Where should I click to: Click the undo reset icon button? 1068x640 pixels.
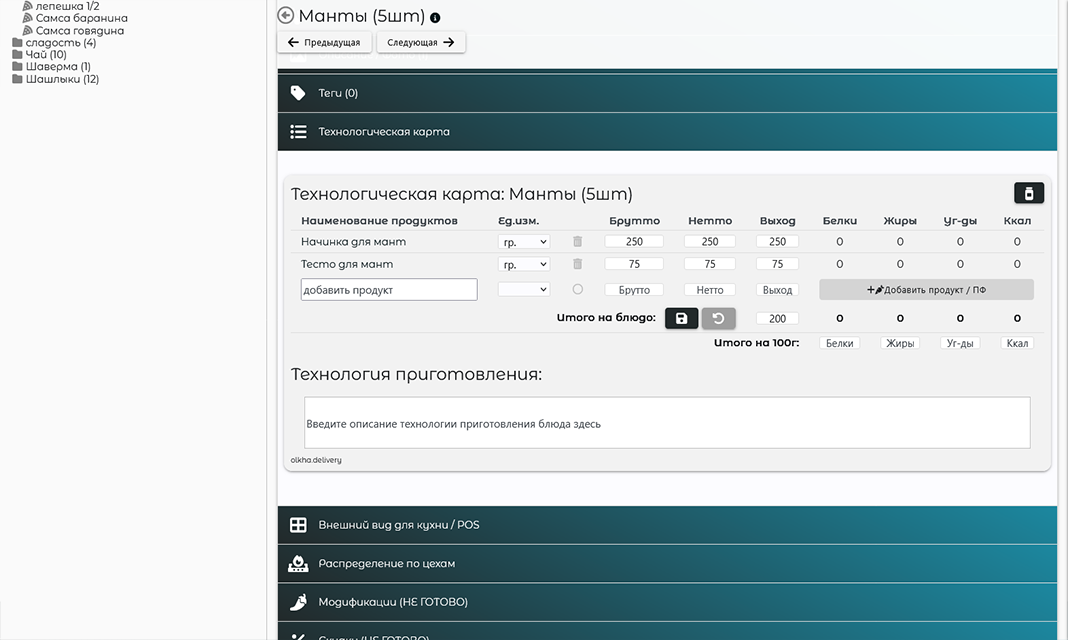719,318
